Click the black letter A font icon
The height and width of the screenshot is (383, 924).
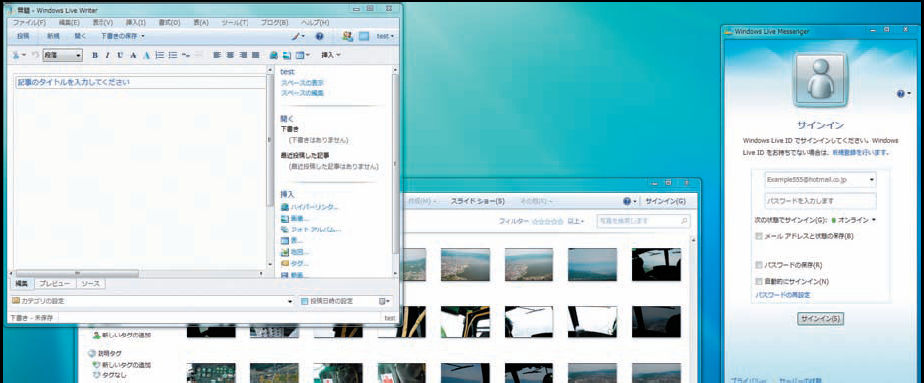tap(133, 55)
